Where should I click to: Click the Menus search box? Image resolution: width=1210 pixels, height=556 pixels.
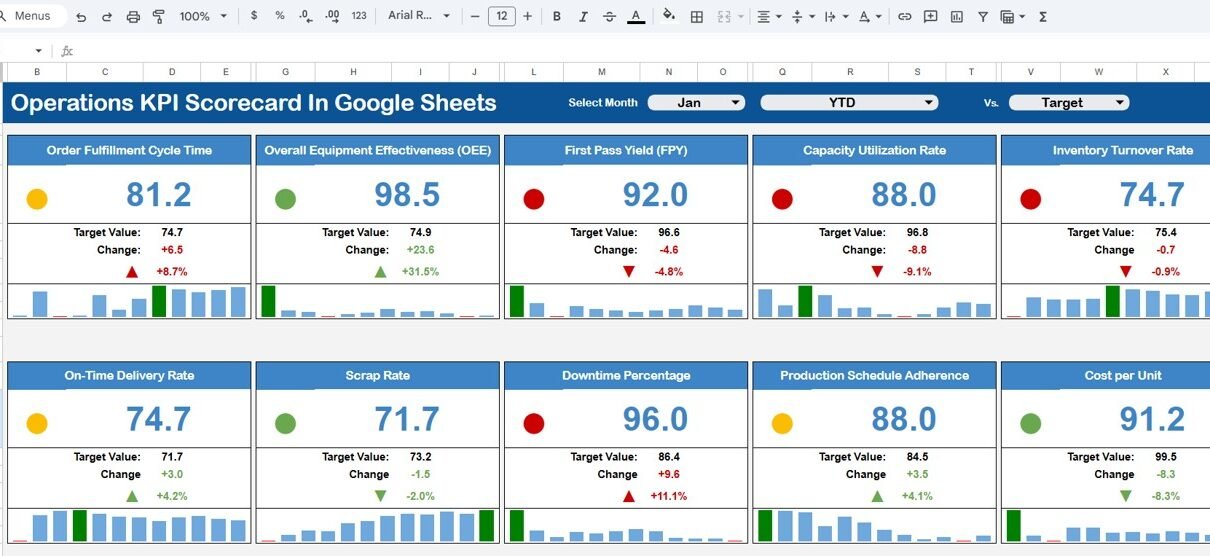click(x=33, y=17)
